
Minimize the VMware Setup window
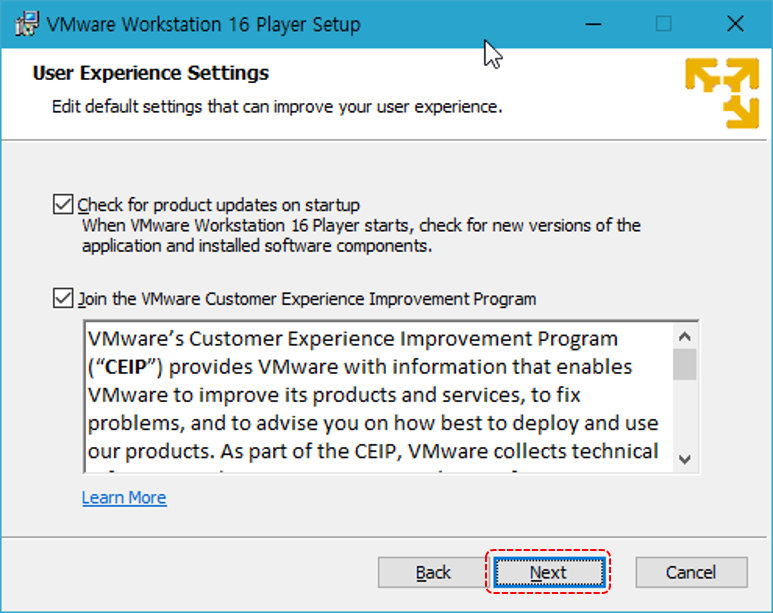(x=594, y=24)
